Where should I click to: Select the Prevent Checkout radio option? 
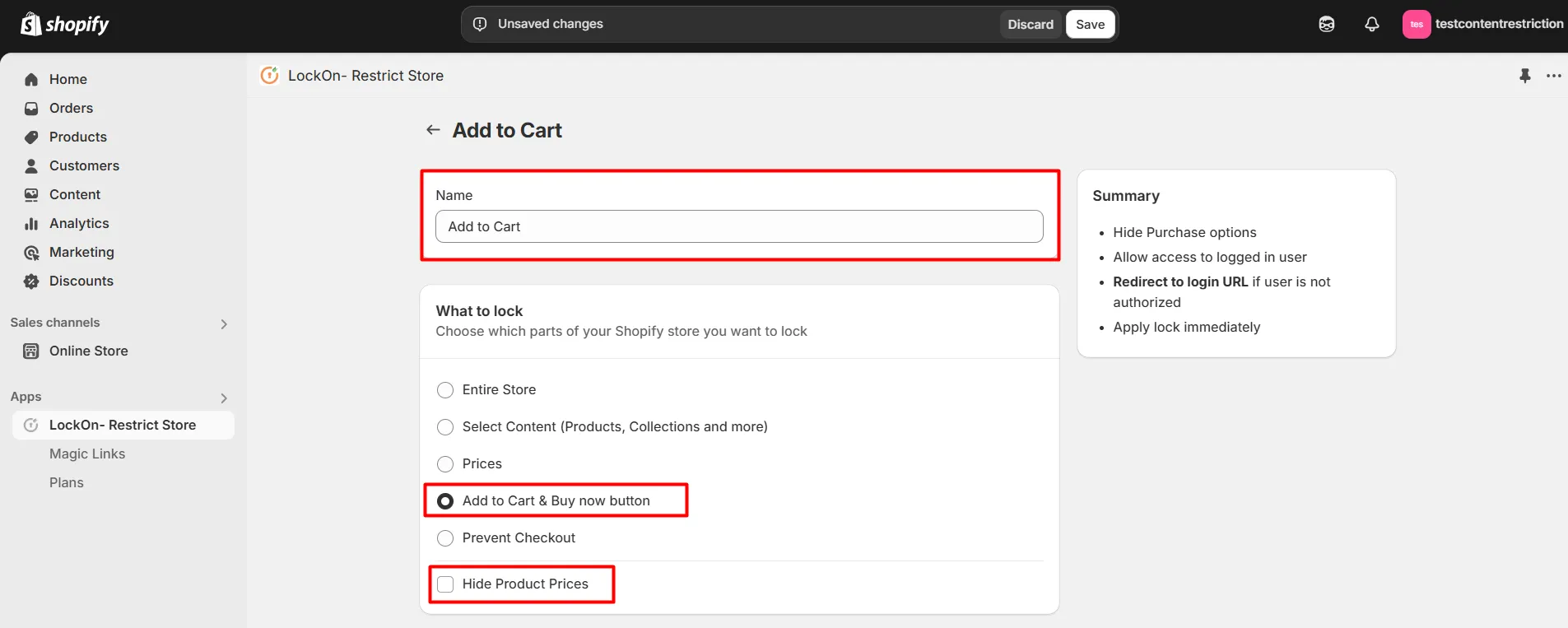[445, 537]
